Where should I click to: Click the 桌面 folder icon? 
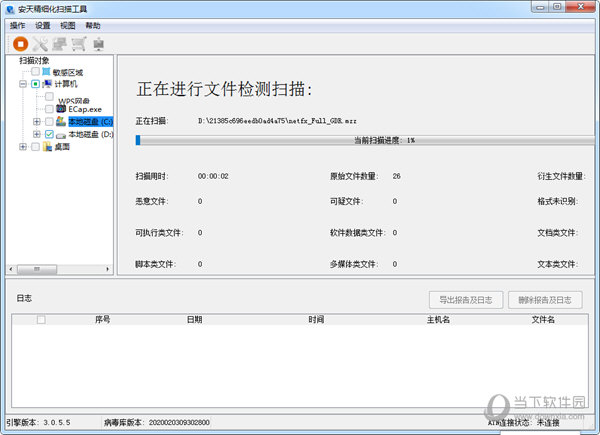coord(47,147)
